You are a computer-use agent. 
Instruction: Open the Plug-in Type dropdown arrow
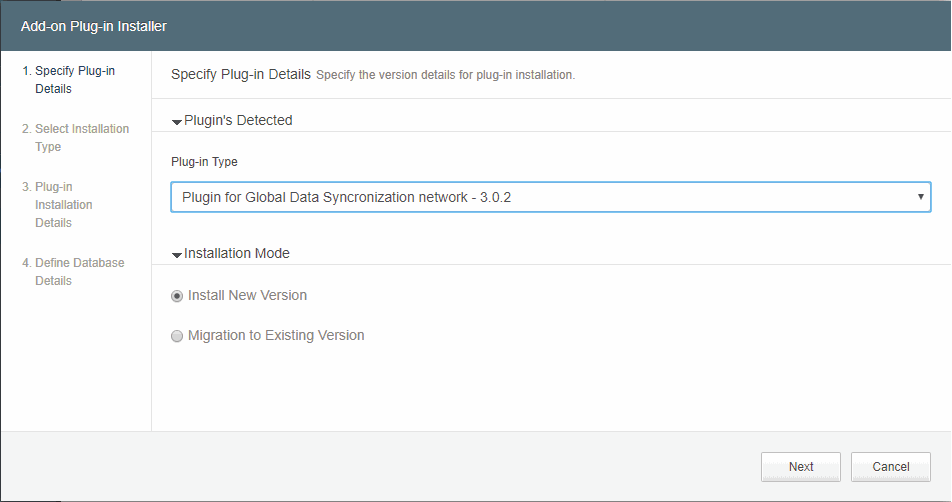[x=920, y=197]
